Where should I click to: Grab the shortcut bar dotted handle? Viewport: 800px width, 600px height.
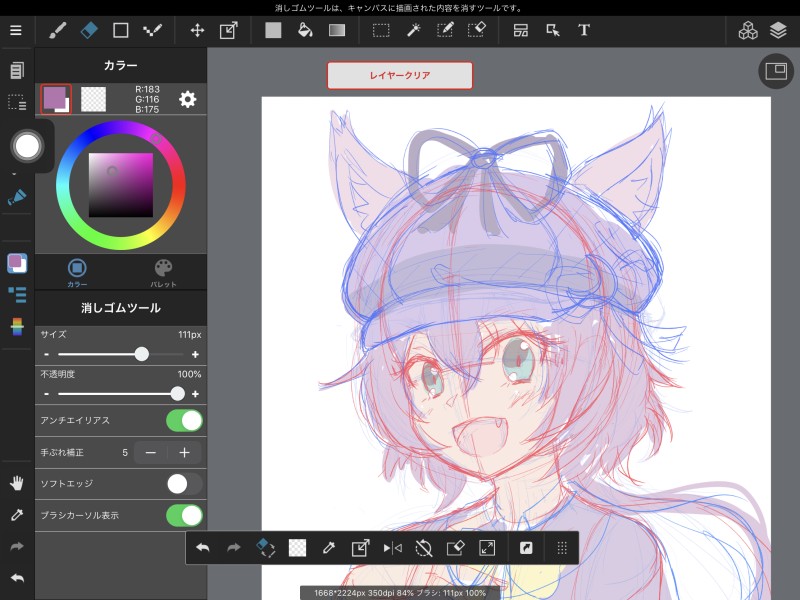click(562, 548)
